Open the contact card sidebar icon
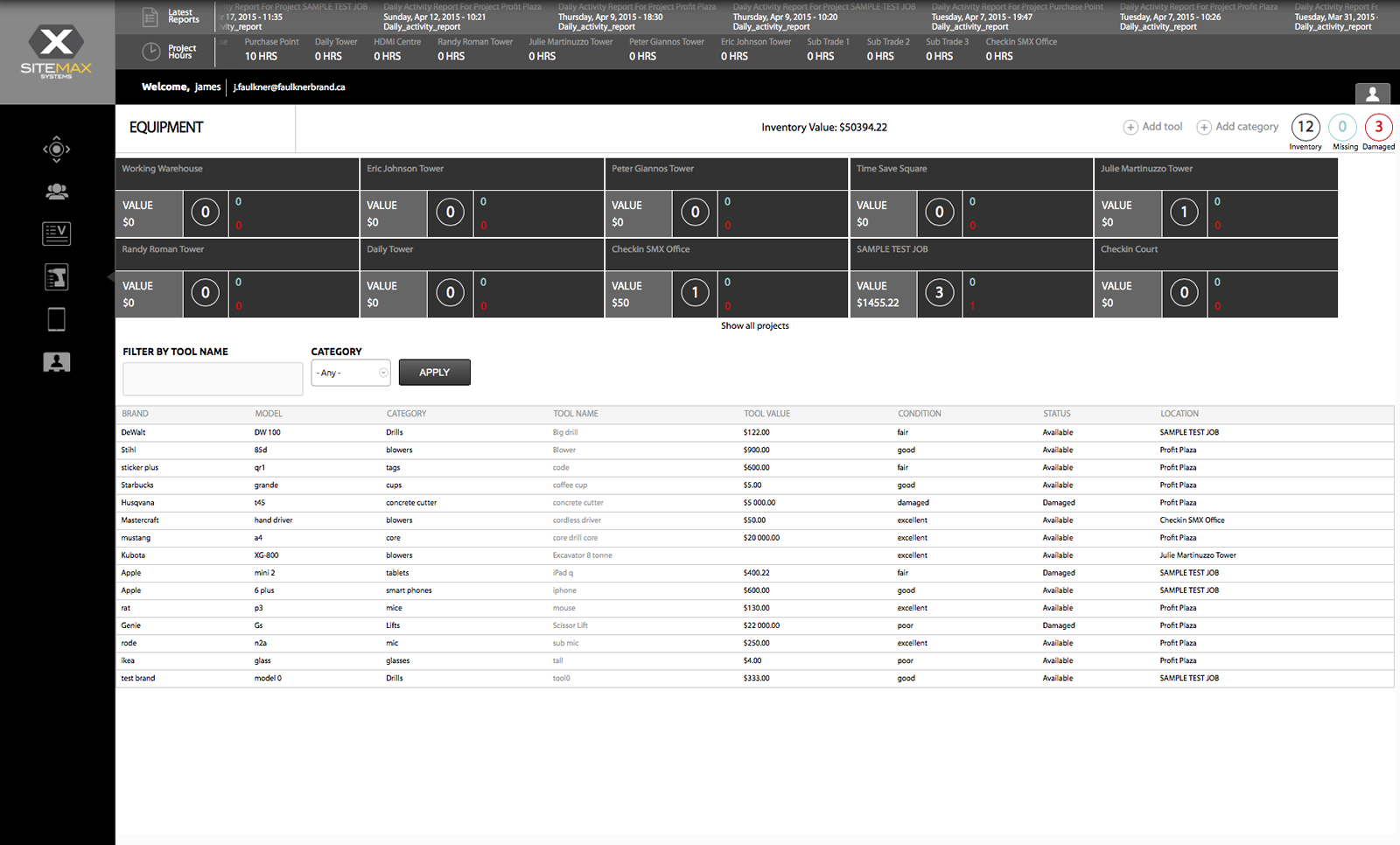Viewport: 1400px width, 845px height. 57,362
